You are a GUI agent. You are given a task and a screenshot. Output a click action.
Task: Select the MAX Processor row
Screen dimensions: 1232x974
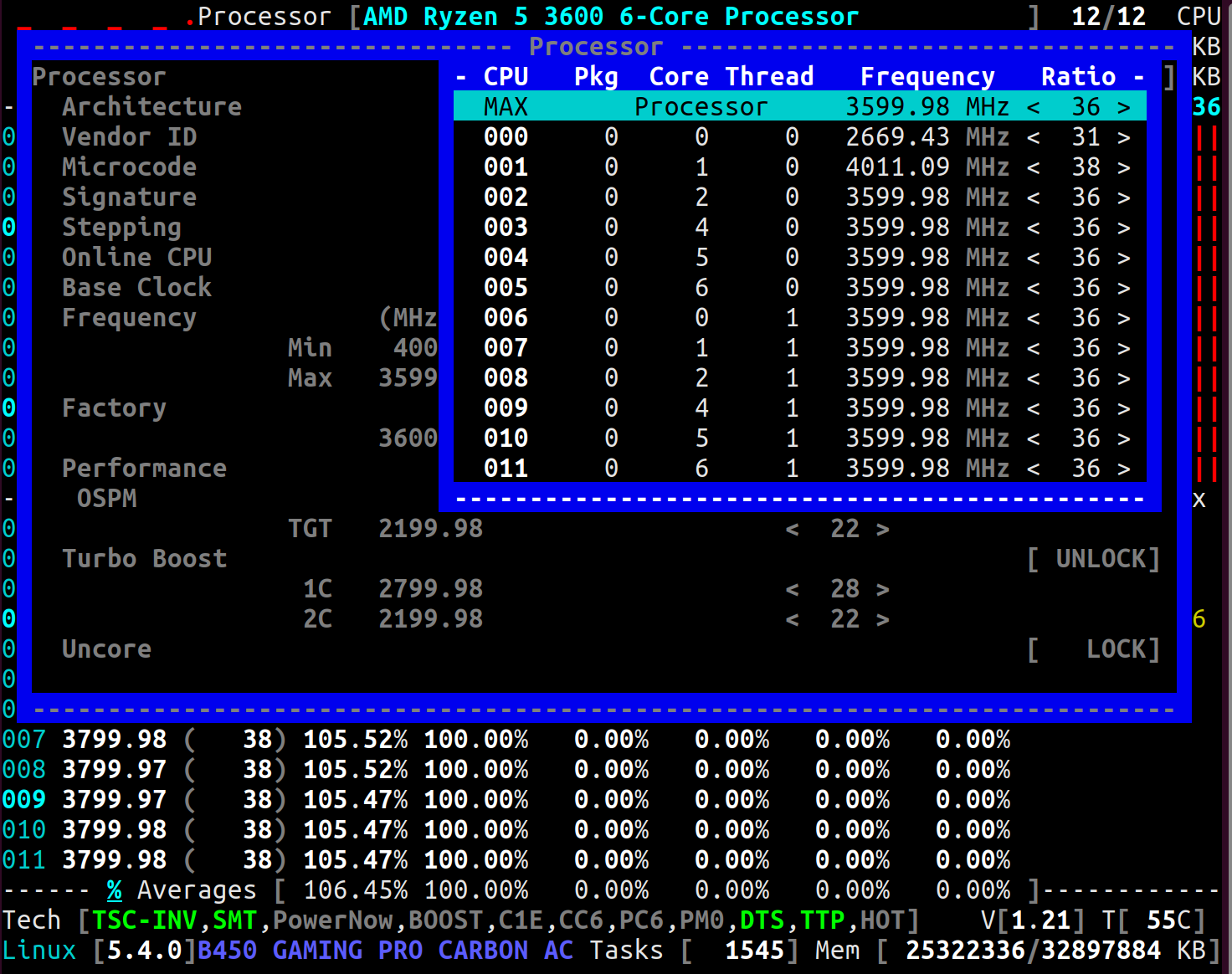[x=800, y=106]
